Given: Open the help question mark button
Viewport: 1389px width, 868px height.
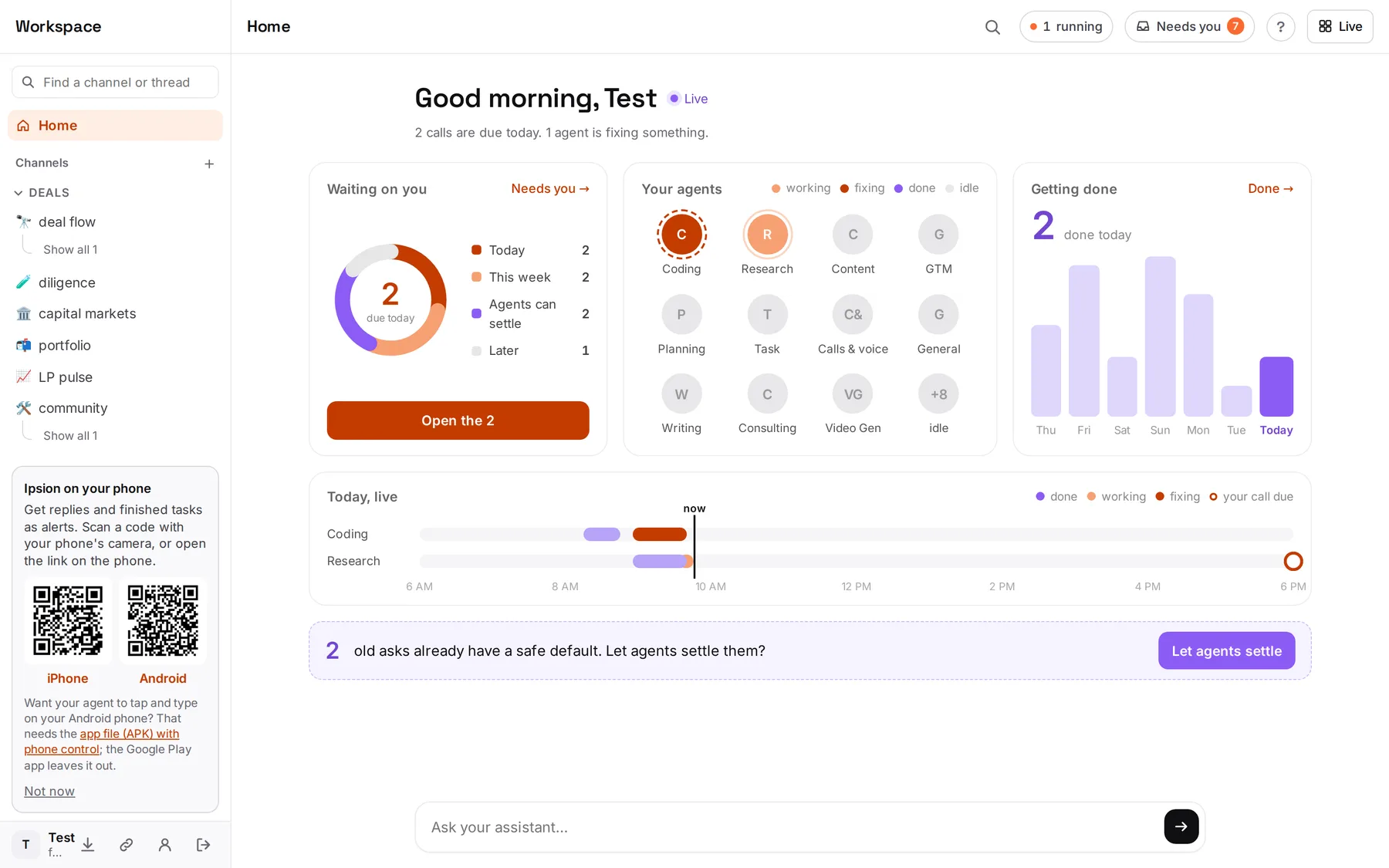Looking at the screenshot, I should click(1280, 27).
